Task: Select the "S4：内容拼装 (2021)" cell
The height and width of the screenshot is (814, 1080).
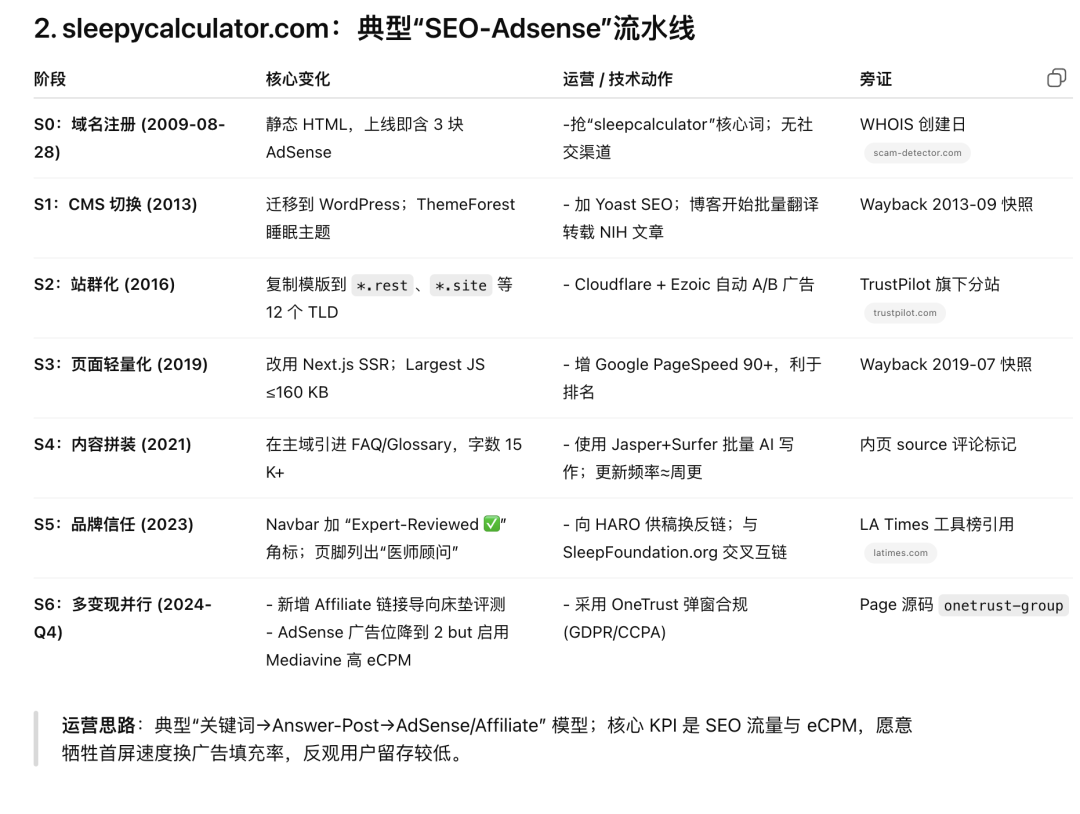Action: click(112, 444)
